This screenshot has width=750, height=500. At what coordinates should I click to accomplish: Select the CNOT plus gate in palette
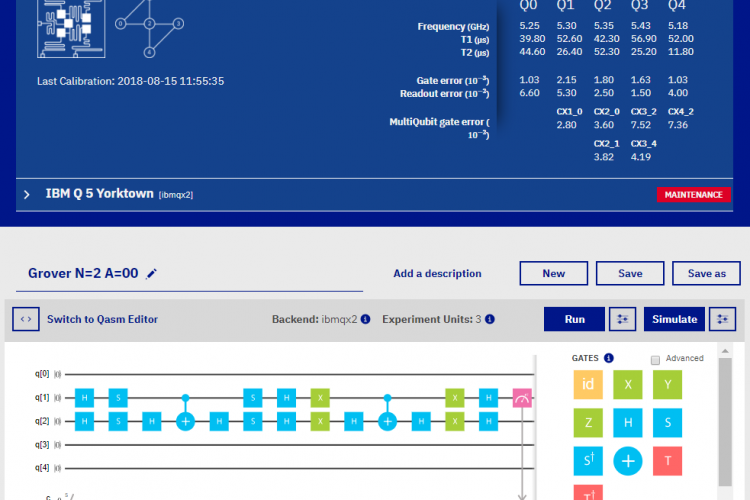(x=628, y=461)
